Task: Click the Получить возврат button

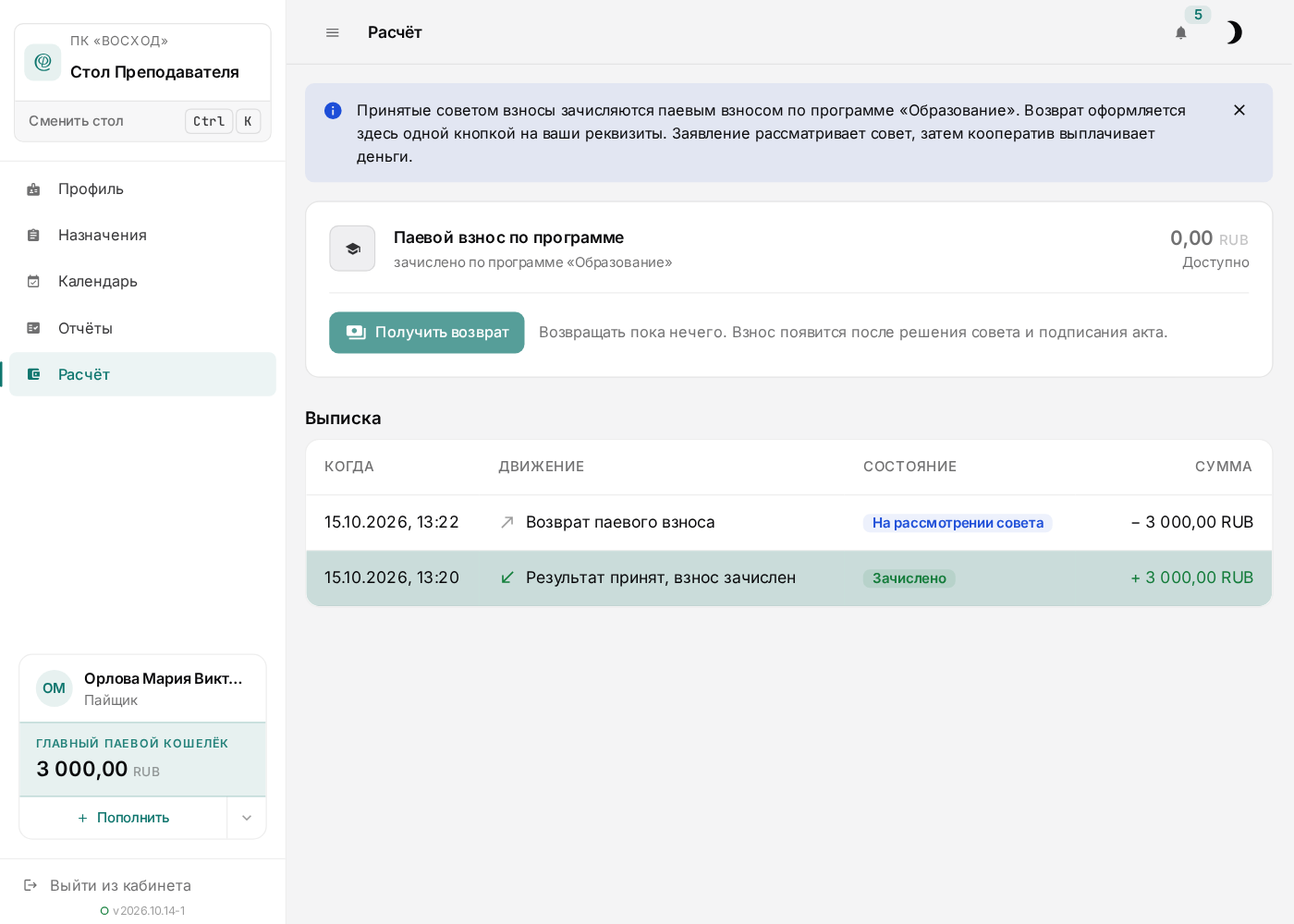Action: (427, 333)
